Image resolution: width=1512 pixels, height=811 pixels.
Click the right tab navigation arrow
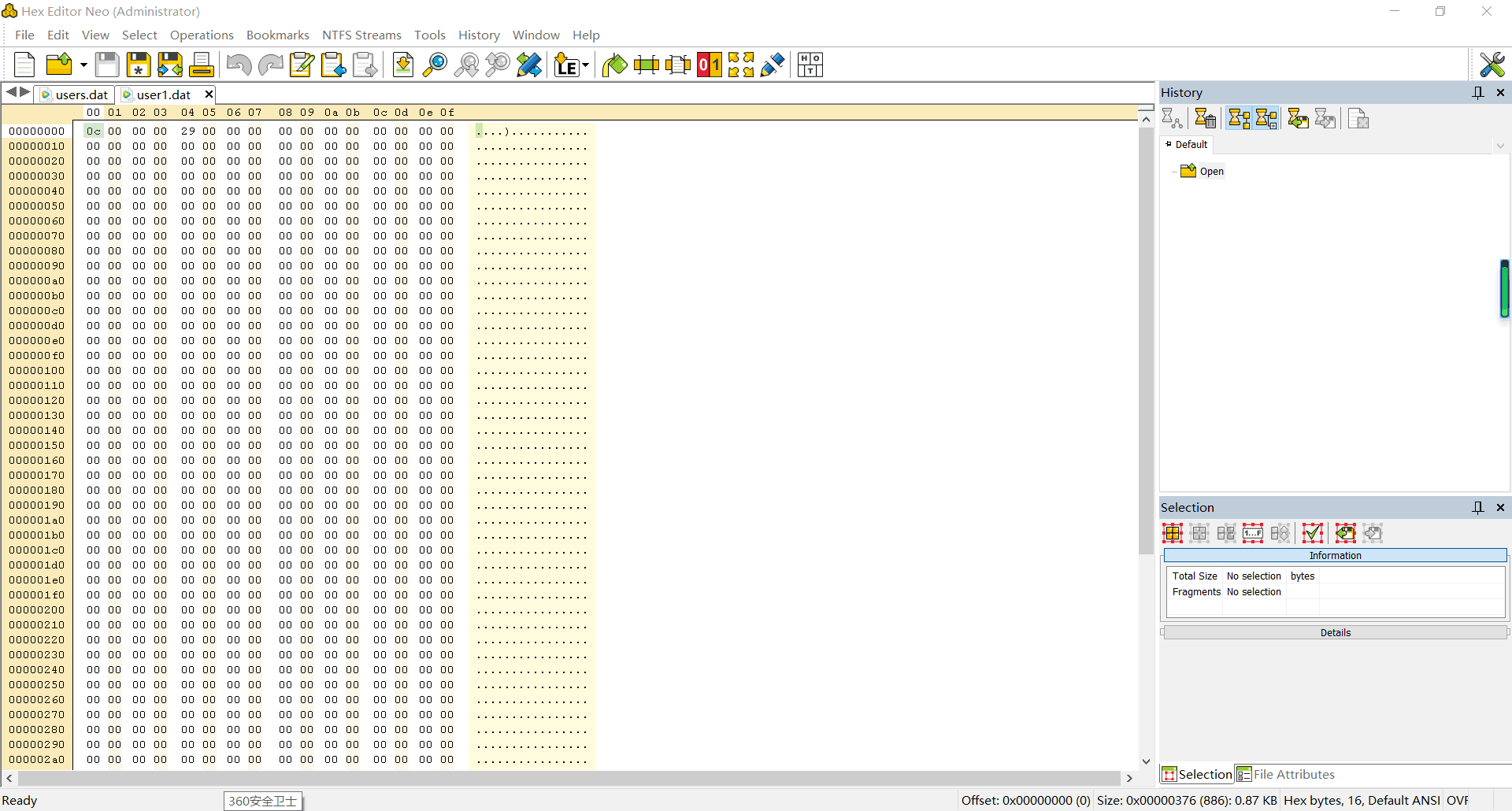(25, 92)
